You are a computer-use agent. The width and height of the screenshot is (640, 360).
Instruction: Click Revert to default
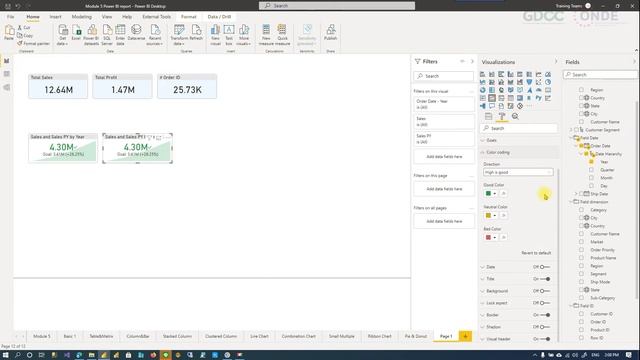coord(536,253)
